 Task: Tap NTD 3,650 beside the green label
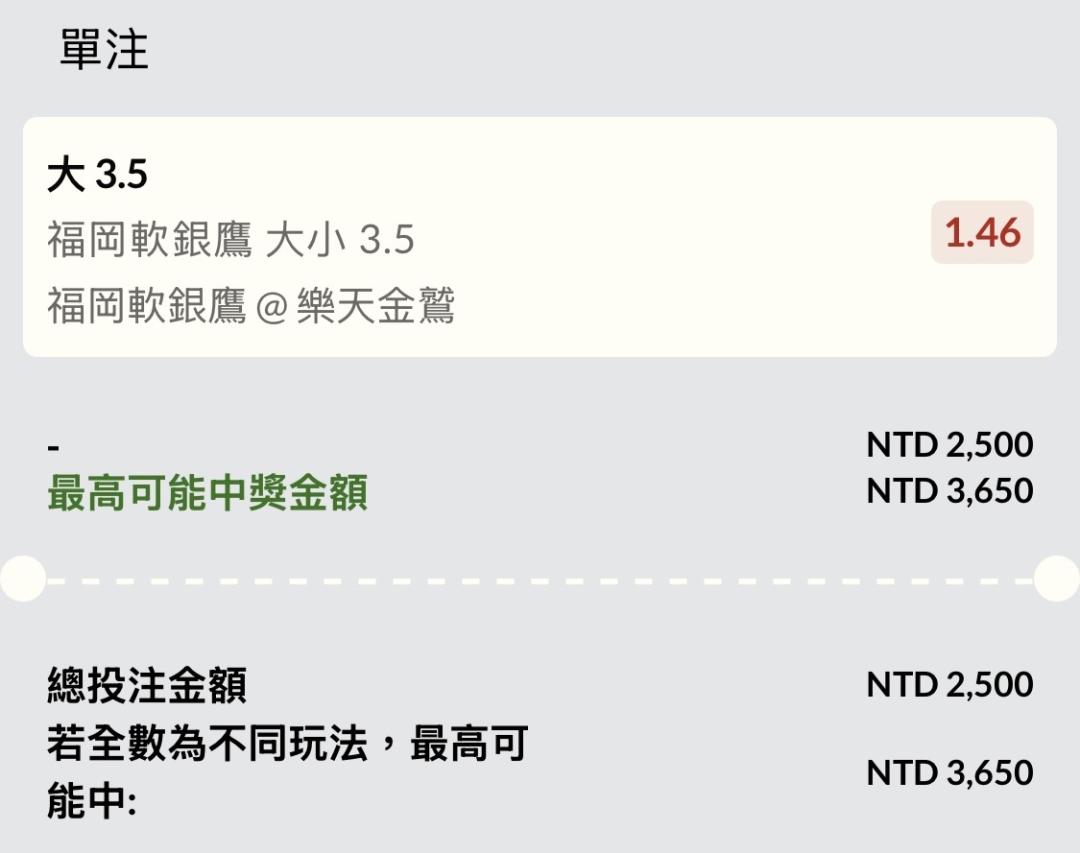(949, 491)
